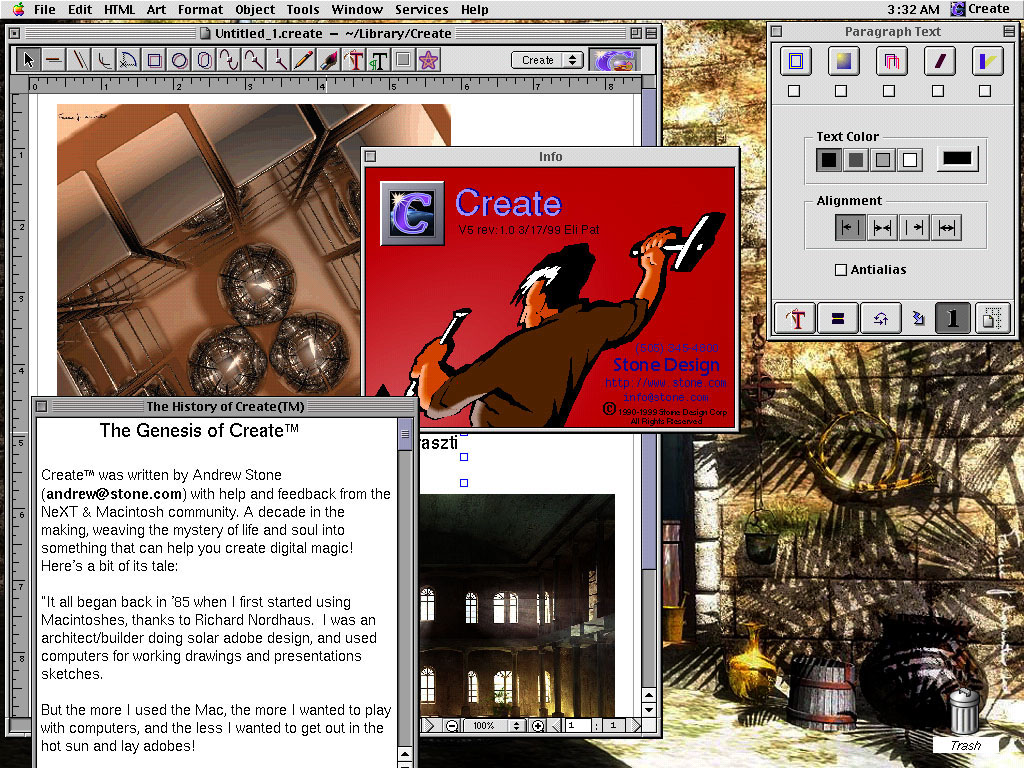1024x768 pixels.
Task: Set alignment to justified
Action: [946, 228]
